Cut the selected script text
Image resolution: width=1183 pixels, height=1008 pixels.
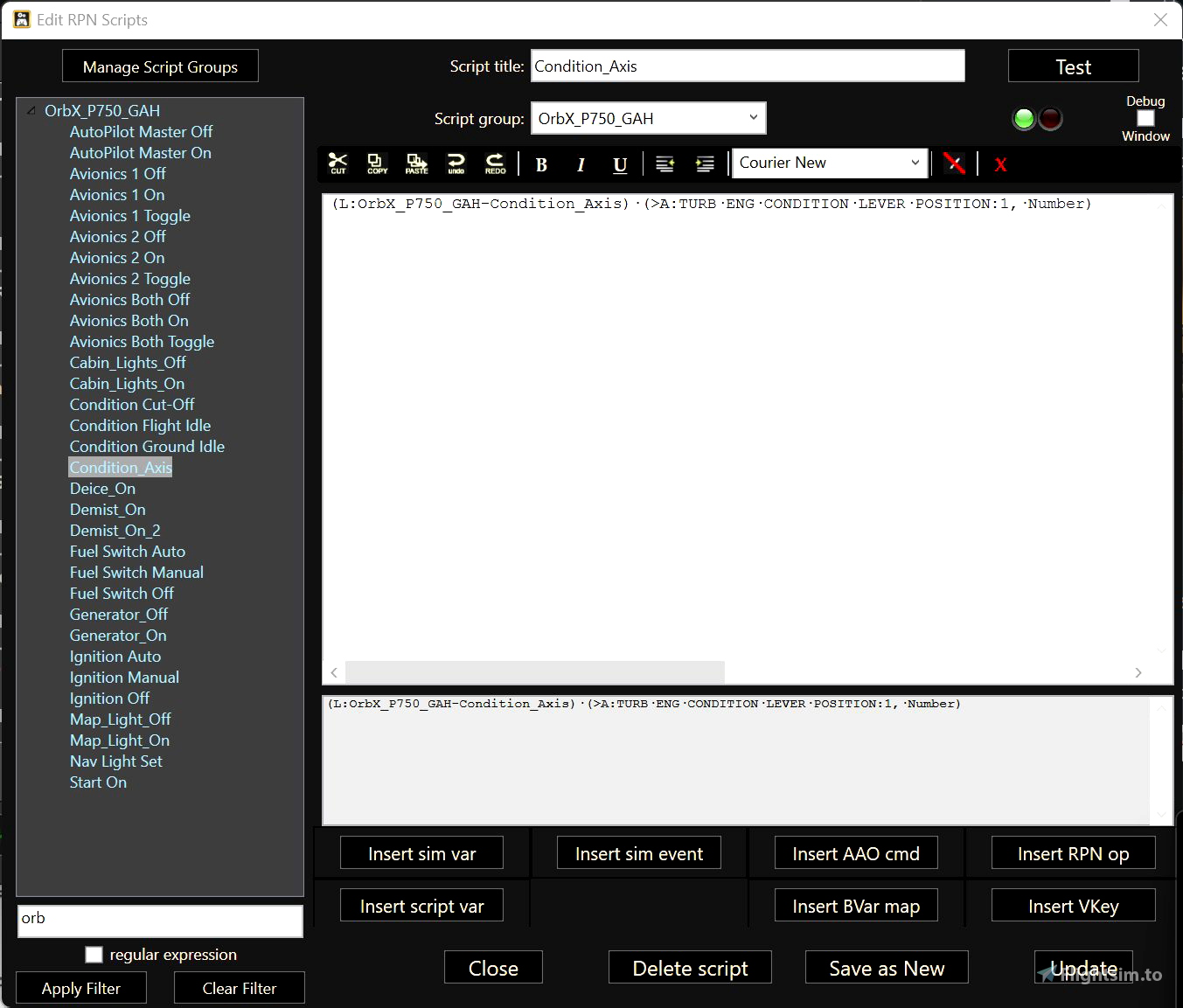338,163
